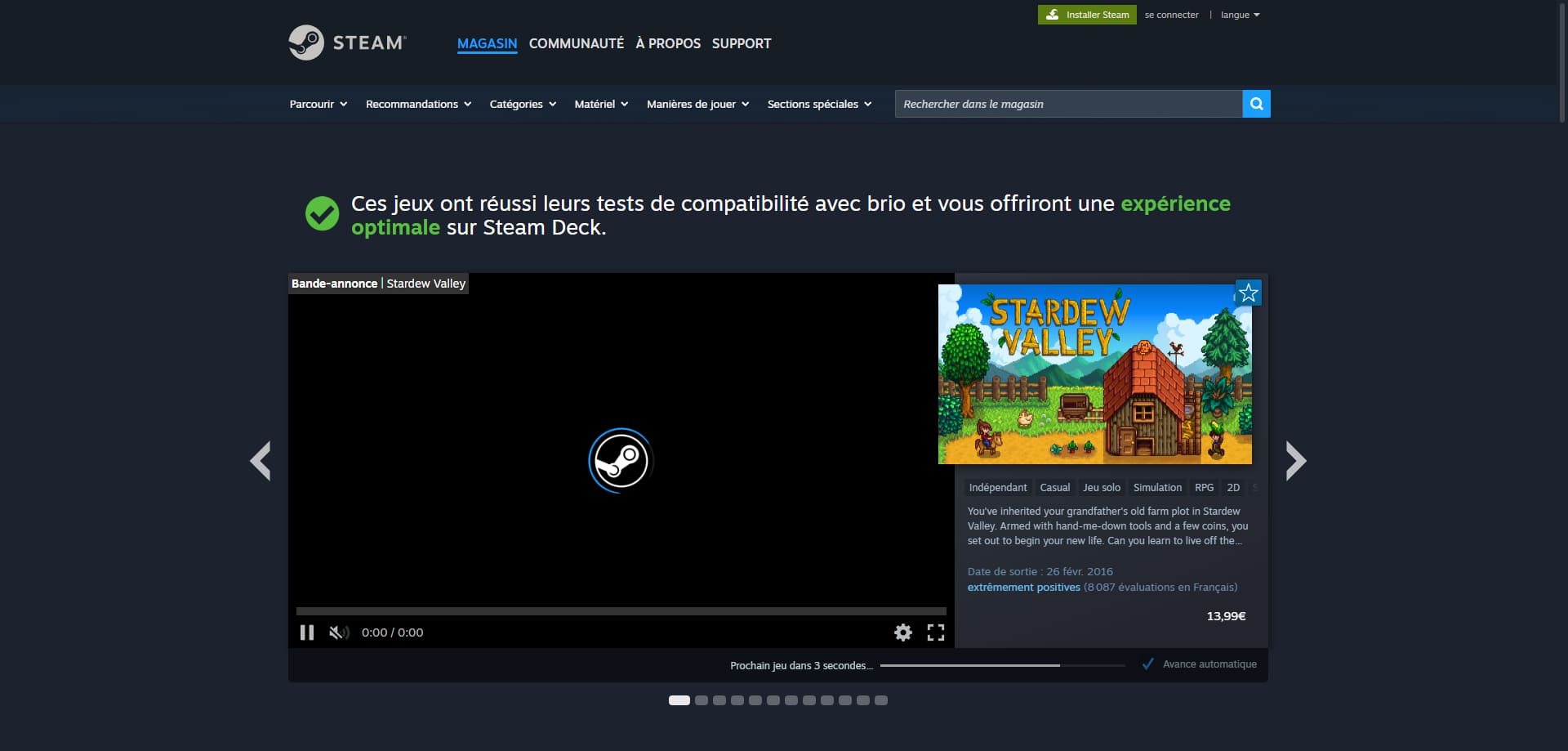Click Date de sortie 26 févr. 2016
1568x751 pixels.
1040,572
